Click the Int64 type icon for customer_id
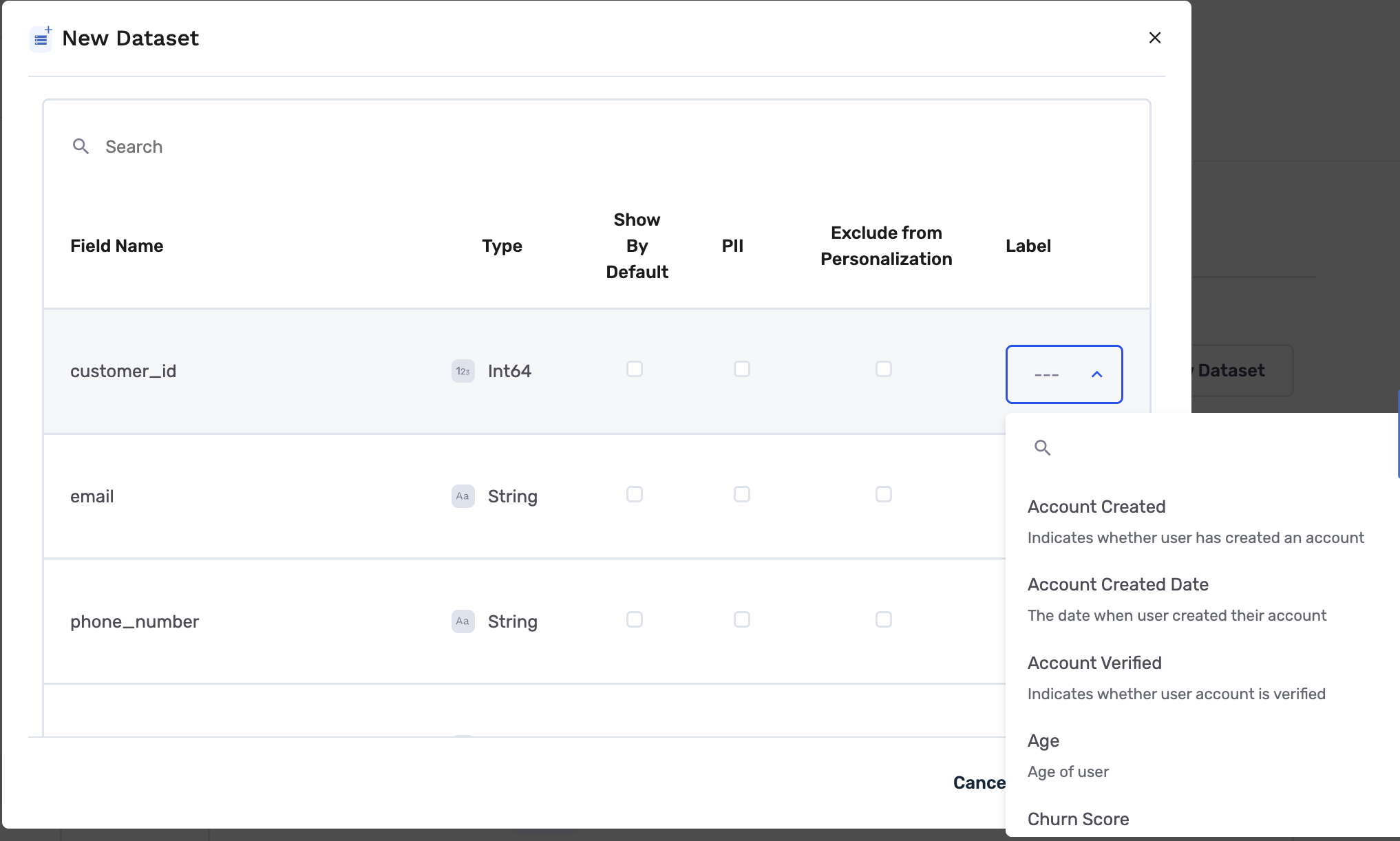 tap(463, 371)
